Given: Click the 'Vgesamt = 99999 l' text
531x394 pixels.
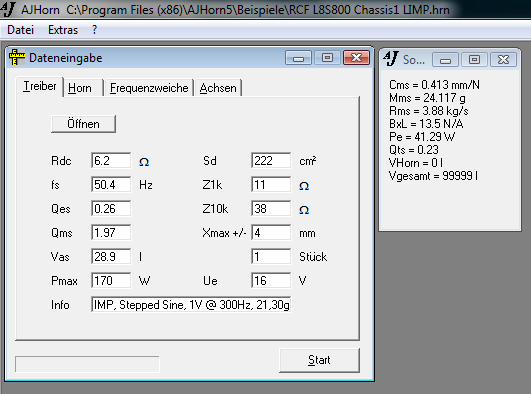Looking at the screenshot, I should click(x=433, y=176).
